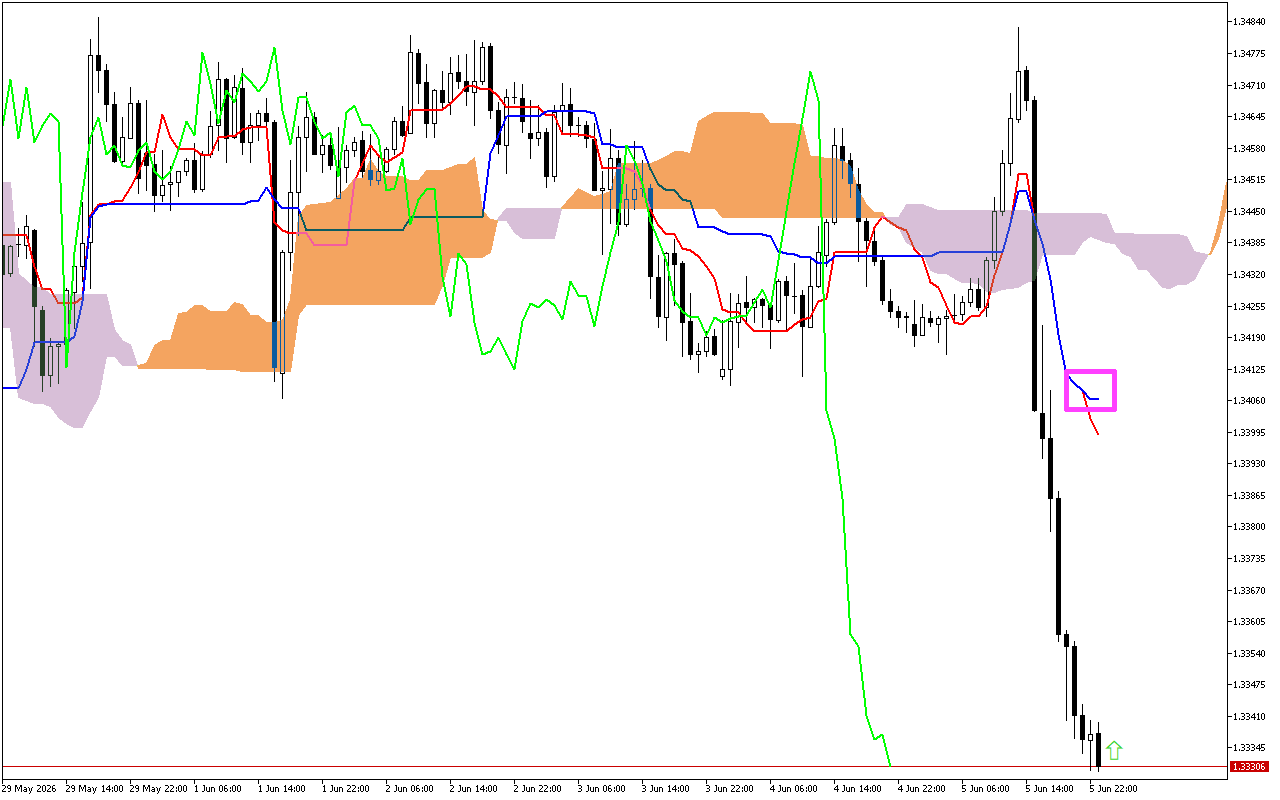The height and width of the screenshot is (800, 1280).
Task: Click the 1.34515 price axis label
Action: point(1250,180)
